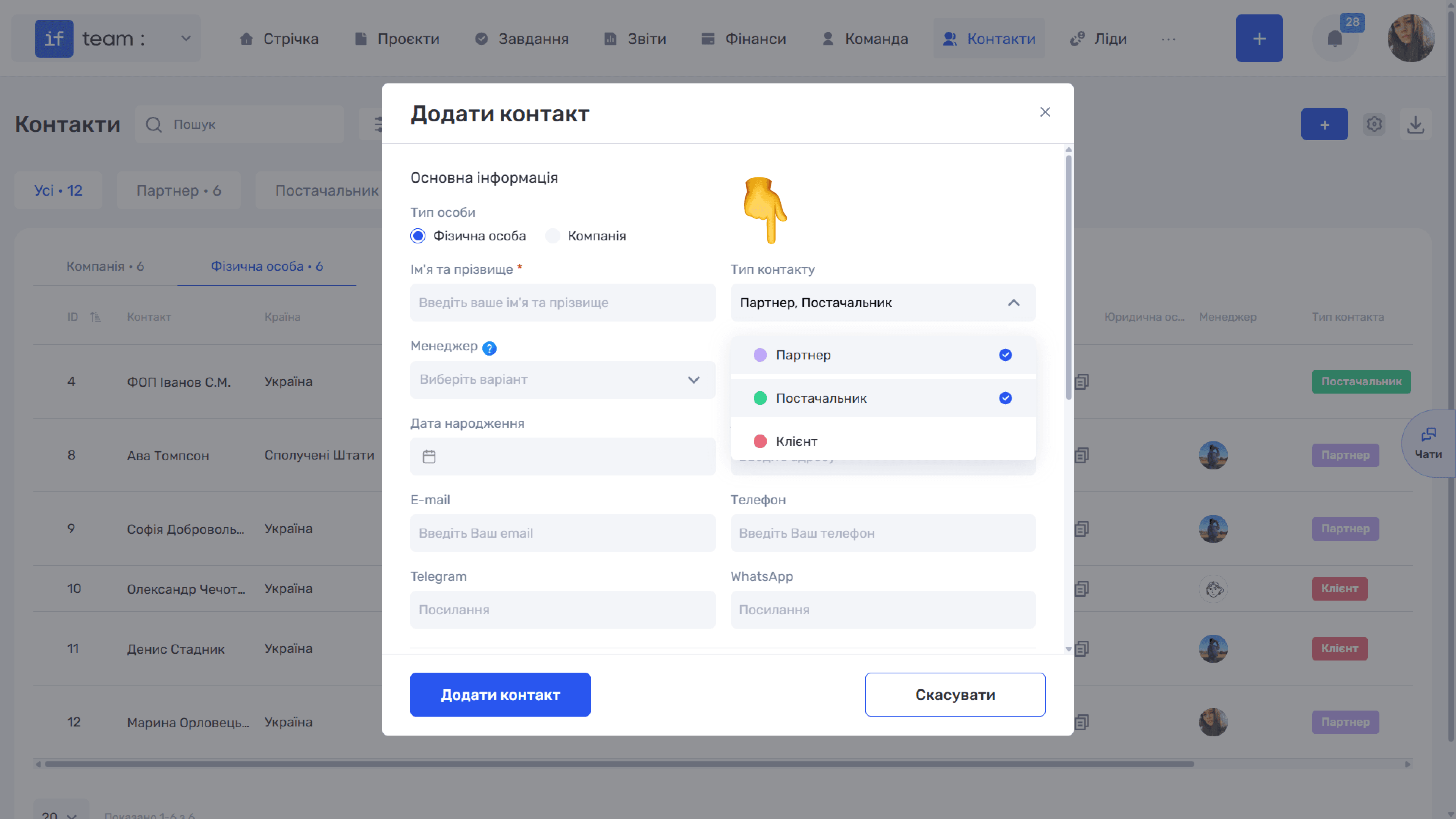
Task: Uncheck Партнер option in dropdown
Action: pos(883,355)
